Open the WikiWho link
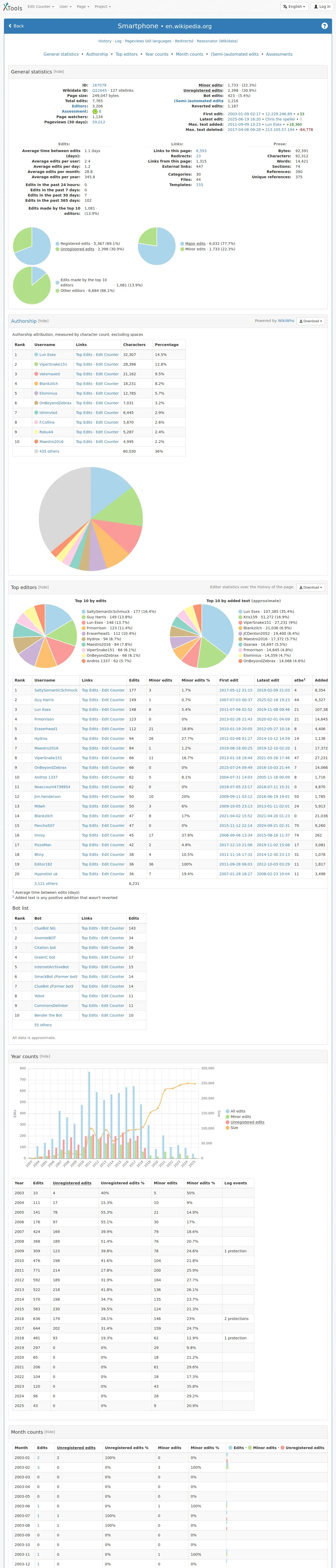336x1568 pixels. point(286,321)
